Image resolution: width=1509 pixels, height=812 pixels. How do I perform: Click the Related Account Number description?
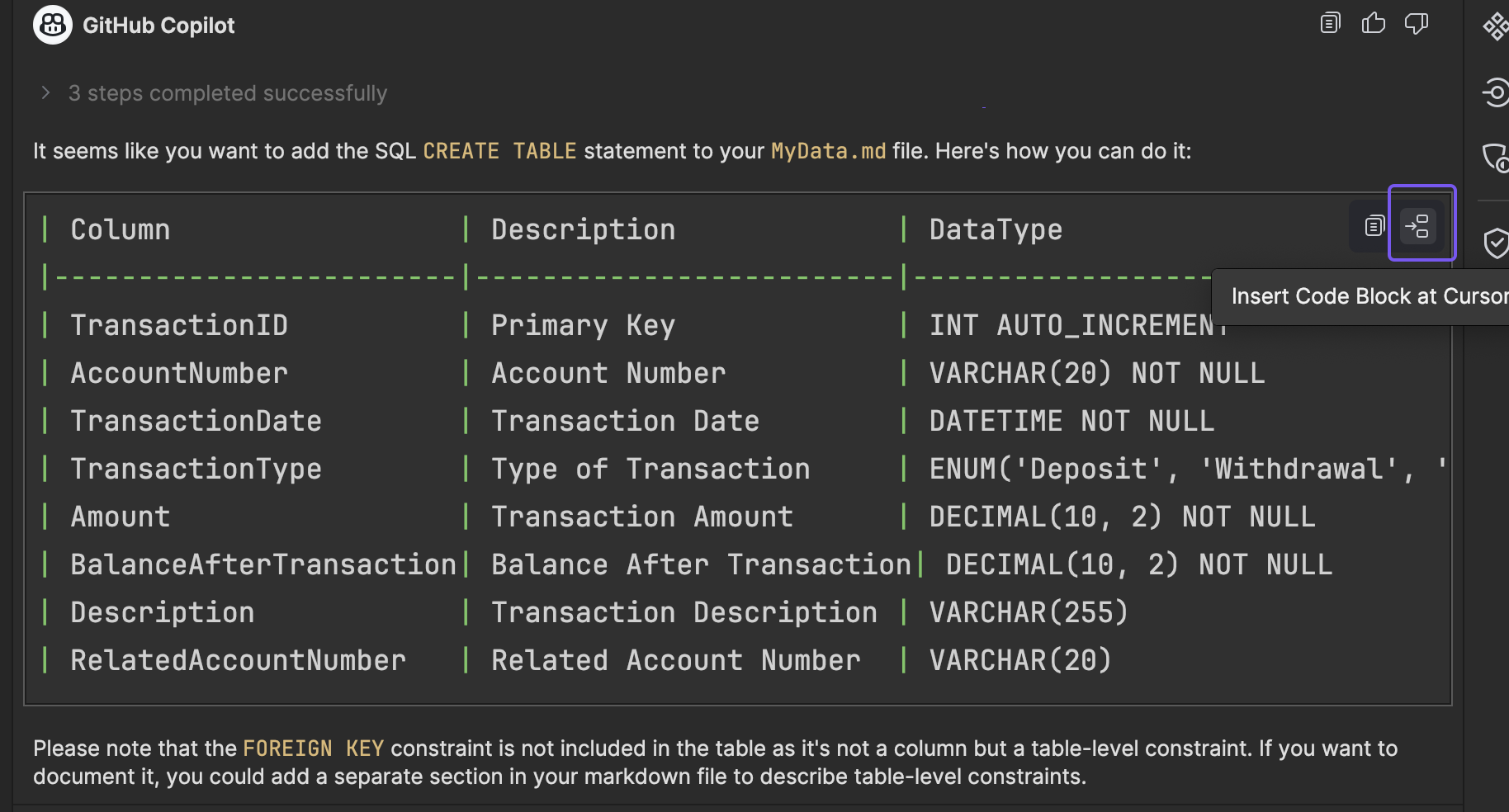click(676, 660)
